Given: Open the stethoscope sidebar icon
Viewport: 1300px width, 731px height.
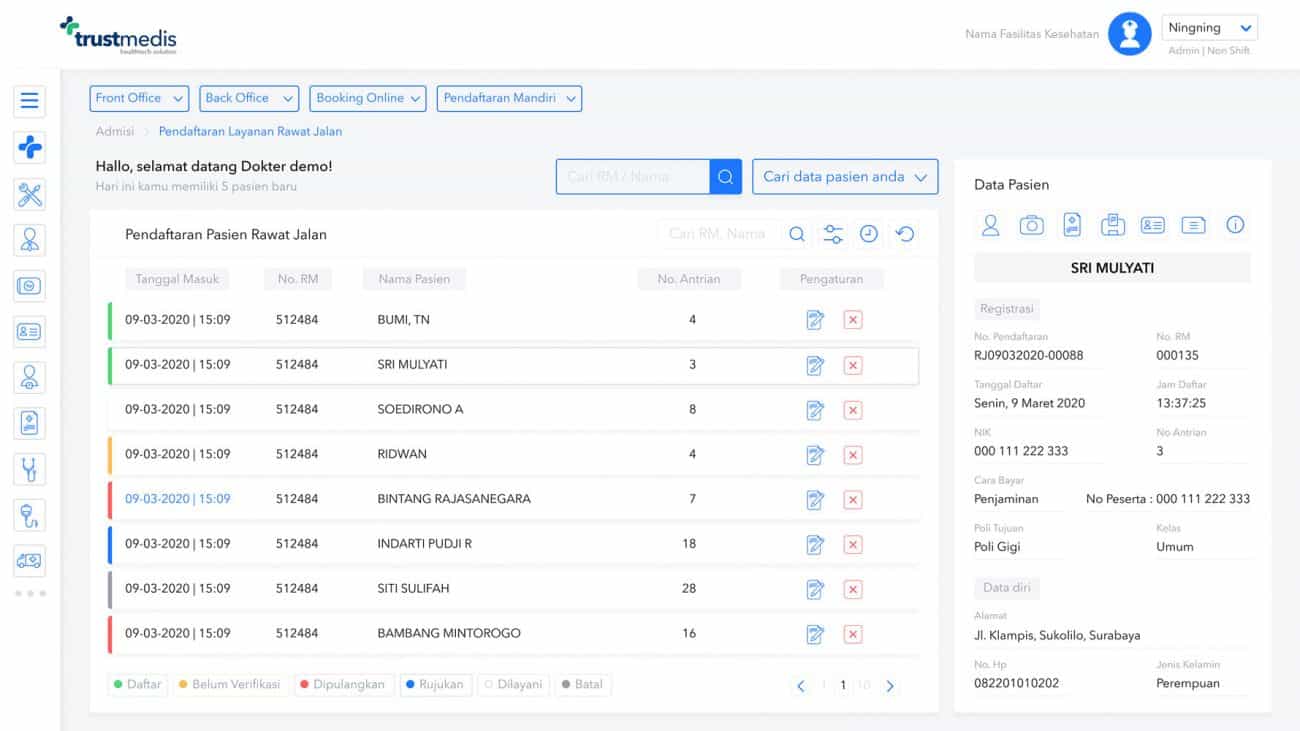Looking at the screenshot, I should click(x=29, y=468).
